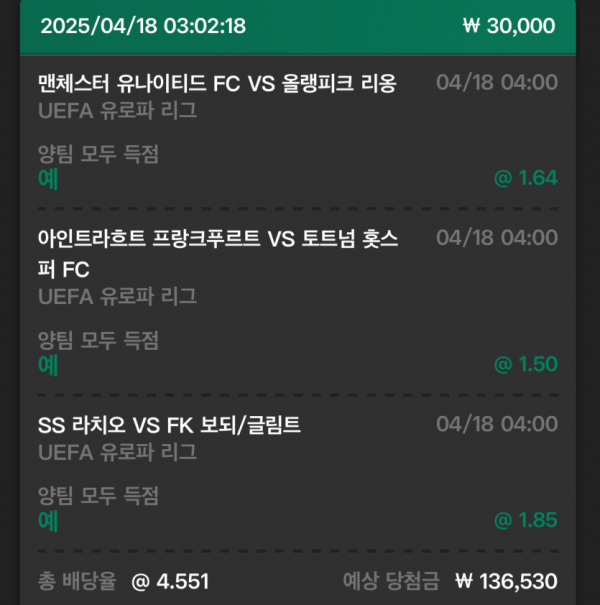Open the Manchester United vs Lyon match
The height and width of the screenshot is (605, 600).
click(x=217, y=83)
